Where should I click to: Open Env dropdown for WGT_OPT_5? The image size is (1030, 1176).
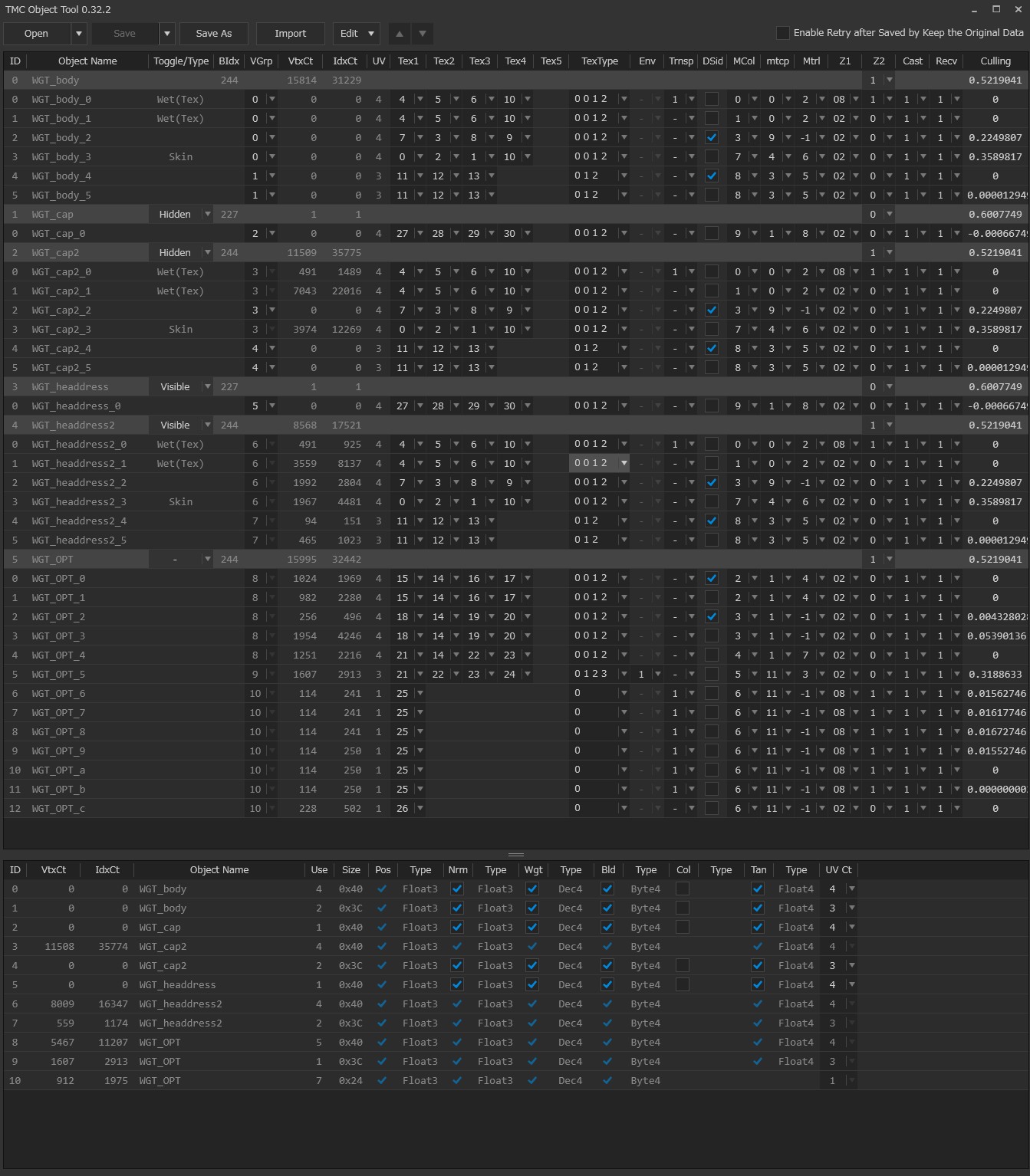pyautogui.click(x=657, y=674)
